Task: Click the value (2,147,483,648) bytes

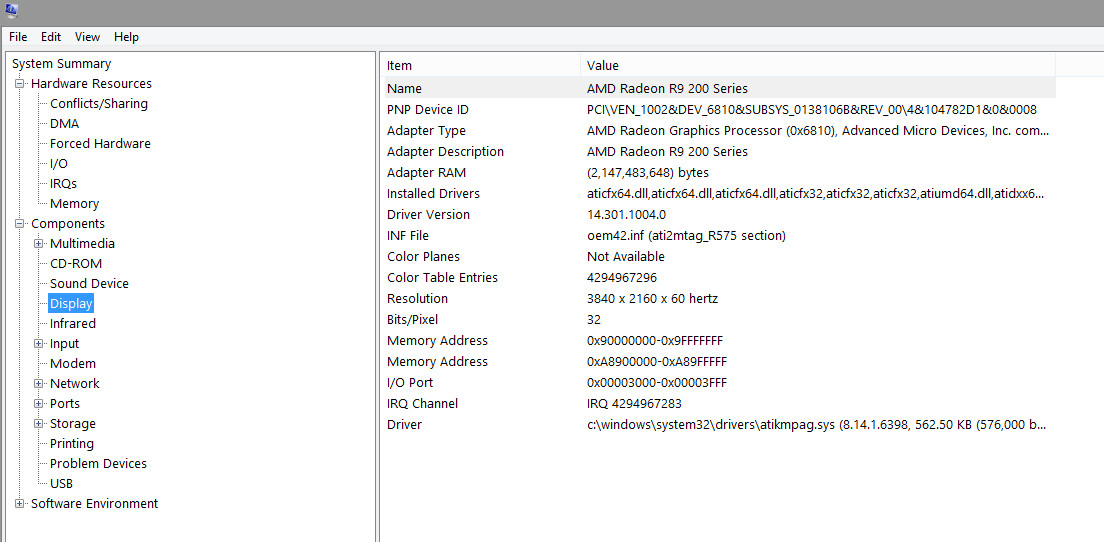Action: (648, 172)
